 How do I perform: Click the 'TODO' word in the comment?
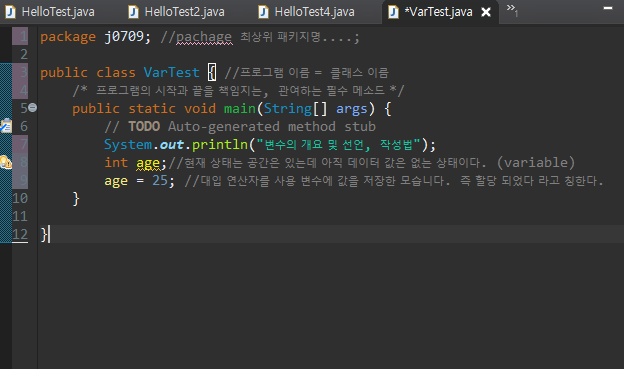click(144, 126)
